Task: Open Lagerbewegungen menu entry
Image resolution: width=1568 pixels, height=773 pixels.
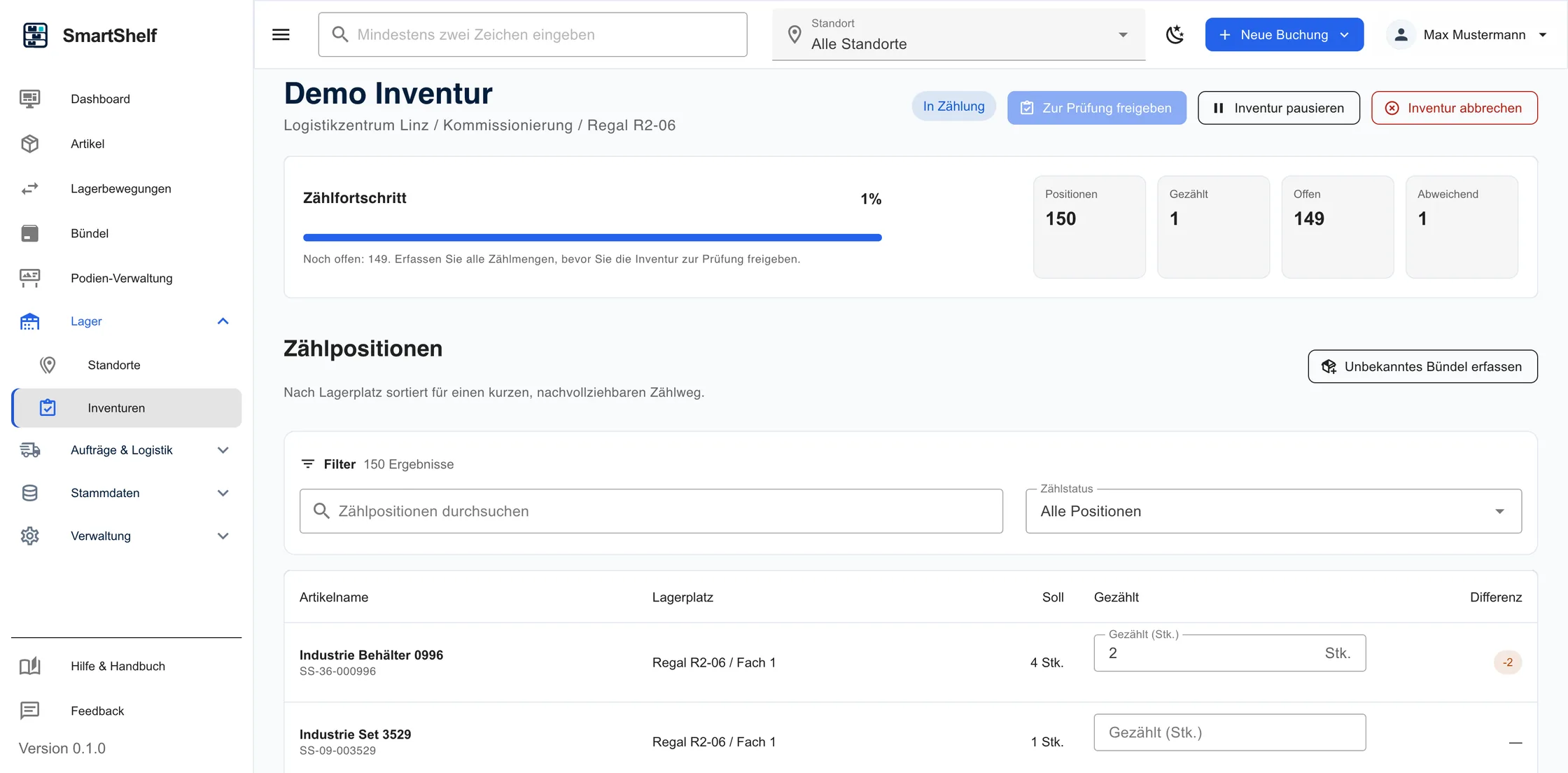Action: (126, 188)
